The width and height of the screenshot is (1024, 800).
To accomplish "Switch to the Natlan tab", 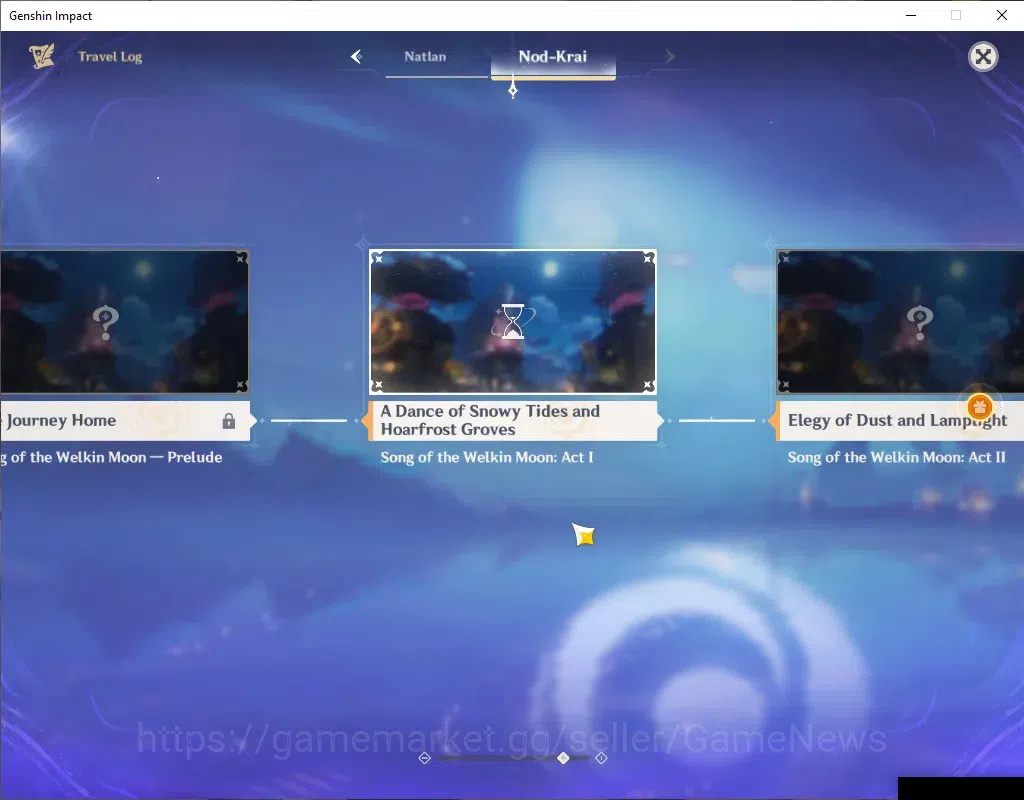I will click(425, 57).
